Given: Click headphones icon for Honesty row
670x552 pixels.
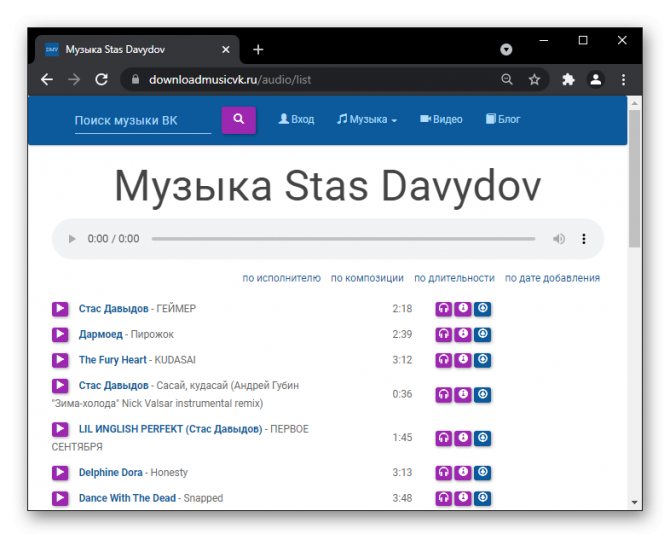Looking at the screenshot, I should click(x=444, y=472).
